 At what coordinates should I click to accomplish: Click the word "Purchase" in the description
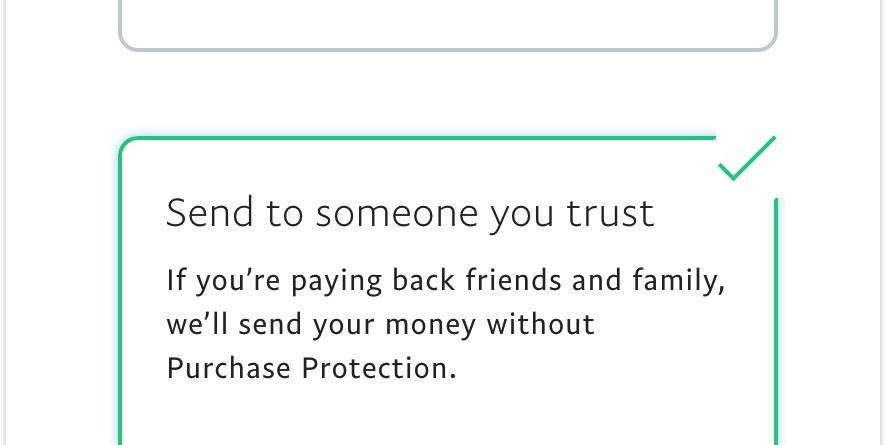[x=228, y=369]
